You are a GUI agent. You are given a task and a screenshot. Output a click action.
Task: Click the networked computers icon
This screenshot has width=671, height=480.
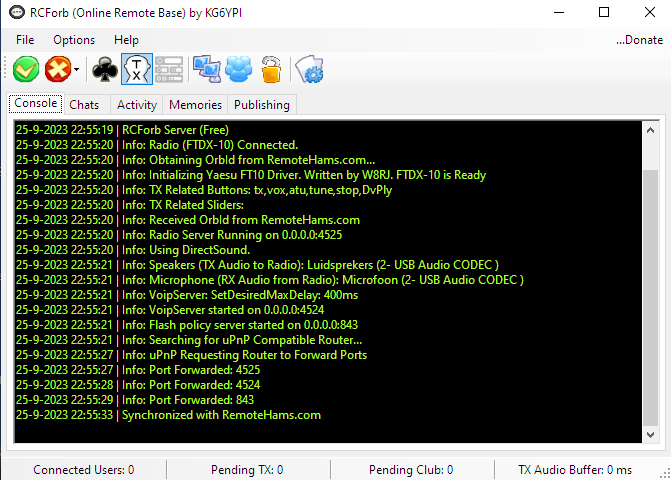click(207, 69)
